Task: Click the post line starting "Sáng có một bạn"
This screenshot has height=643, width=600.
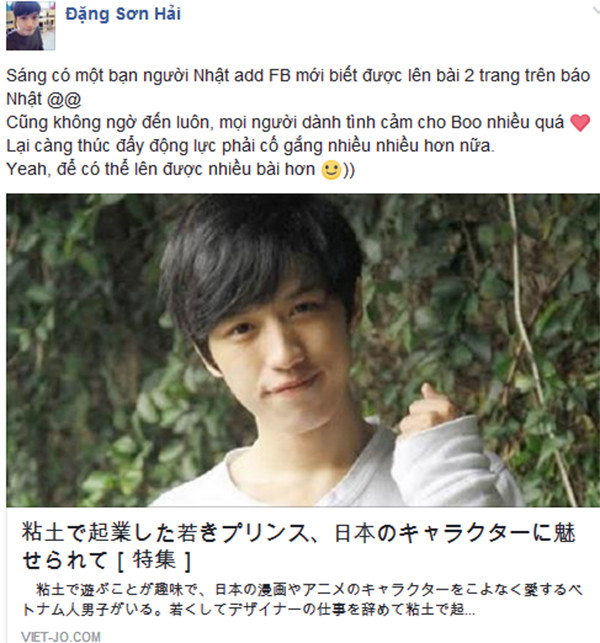Action: pyautogui.click(x=298, y=75)
